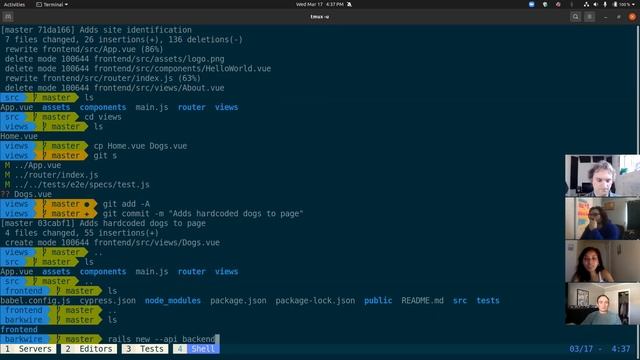Screen dimensions: 640x360
Task: Click the 'M ../App.vue' status line
Action: coord(33,165)
